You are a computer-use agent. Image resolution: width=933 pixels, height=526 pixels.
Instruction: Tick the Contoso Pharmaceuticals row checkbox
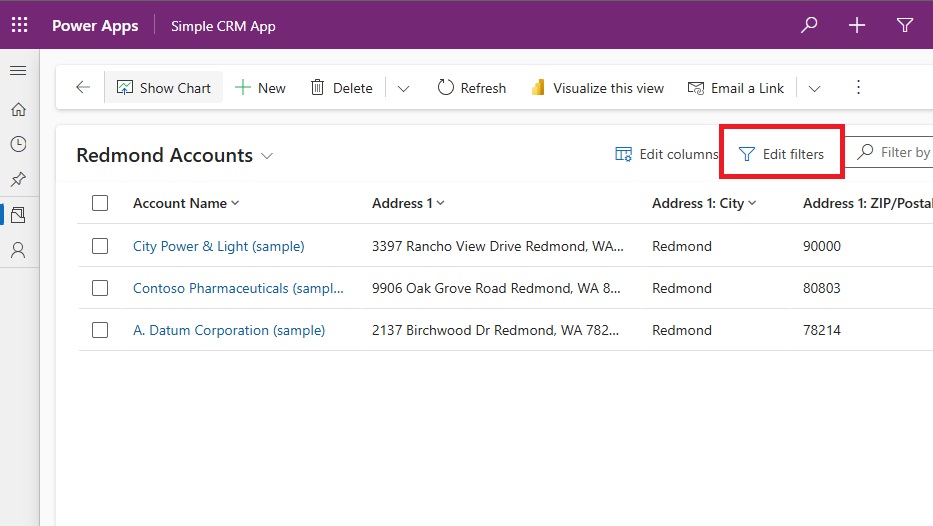100,288
